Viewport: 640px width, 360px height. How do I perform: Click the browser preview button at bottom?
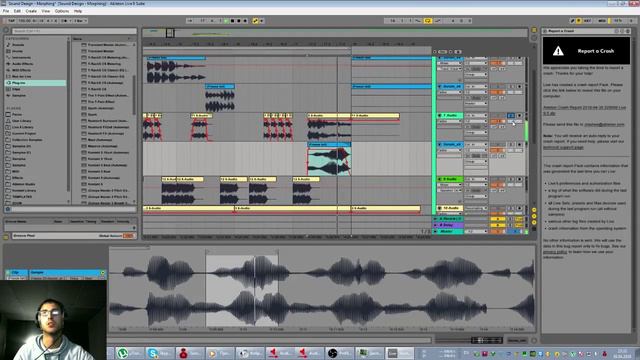click(x=7, y=209)
